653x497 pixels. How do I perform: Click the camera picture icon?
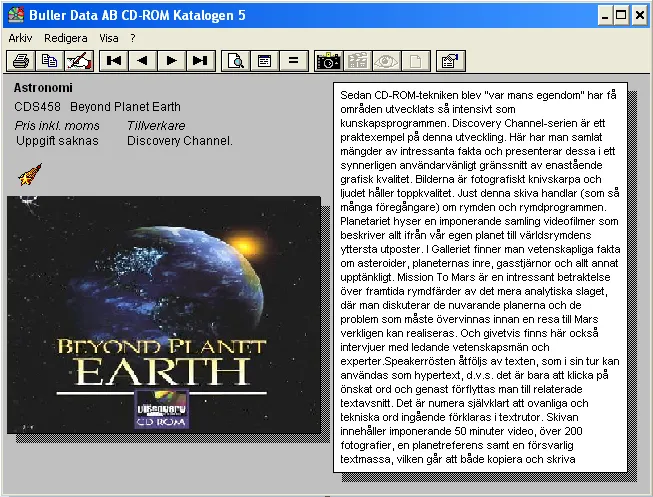coord(329,61)
